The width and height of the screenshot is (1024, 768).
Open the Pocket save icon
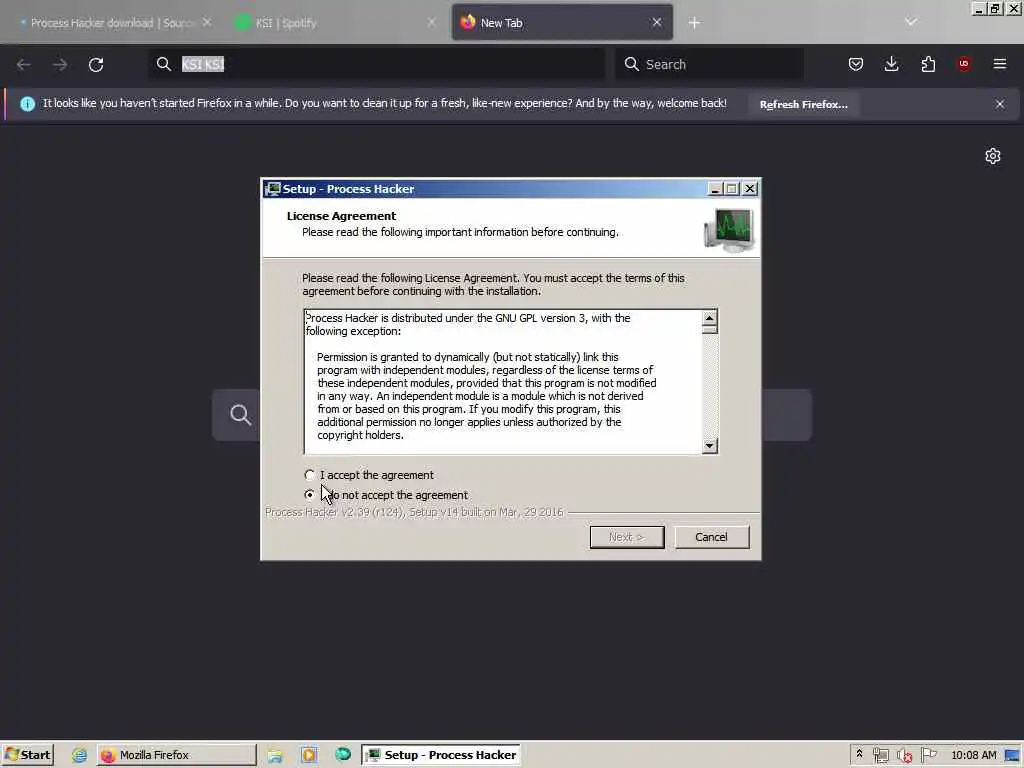point(856,64)
